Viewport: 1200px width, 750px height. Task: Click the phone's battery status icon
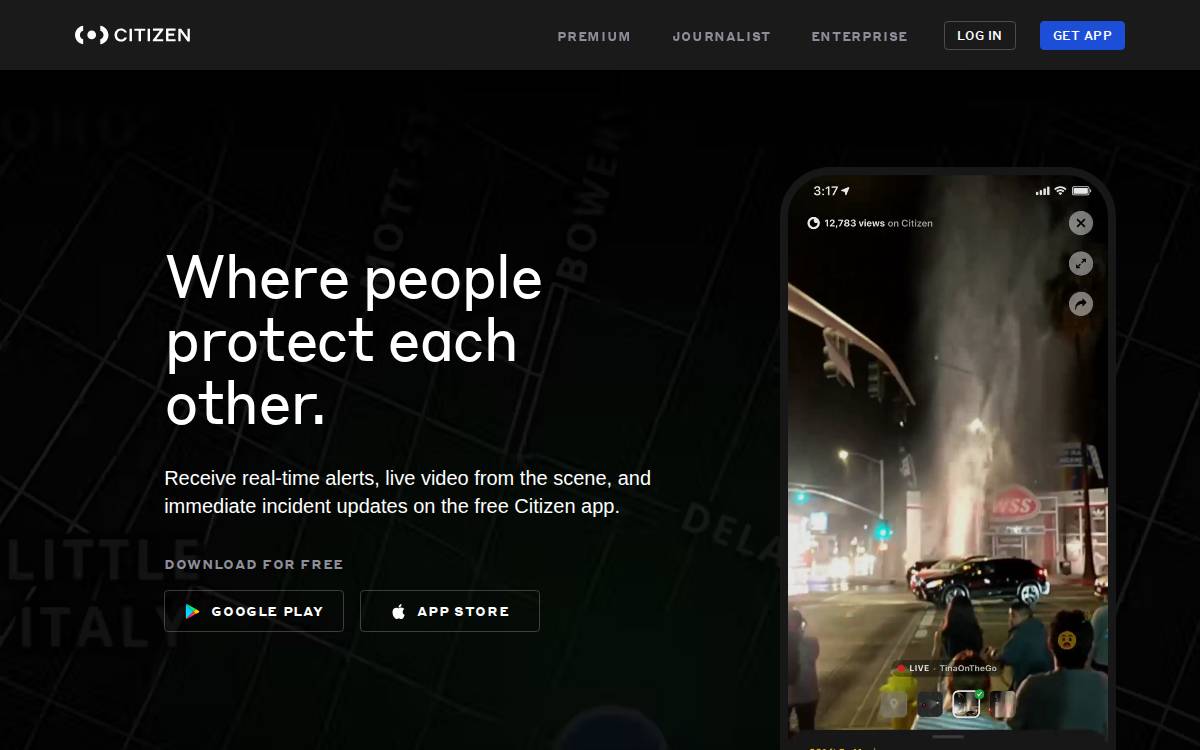[x=1081, y=190]
